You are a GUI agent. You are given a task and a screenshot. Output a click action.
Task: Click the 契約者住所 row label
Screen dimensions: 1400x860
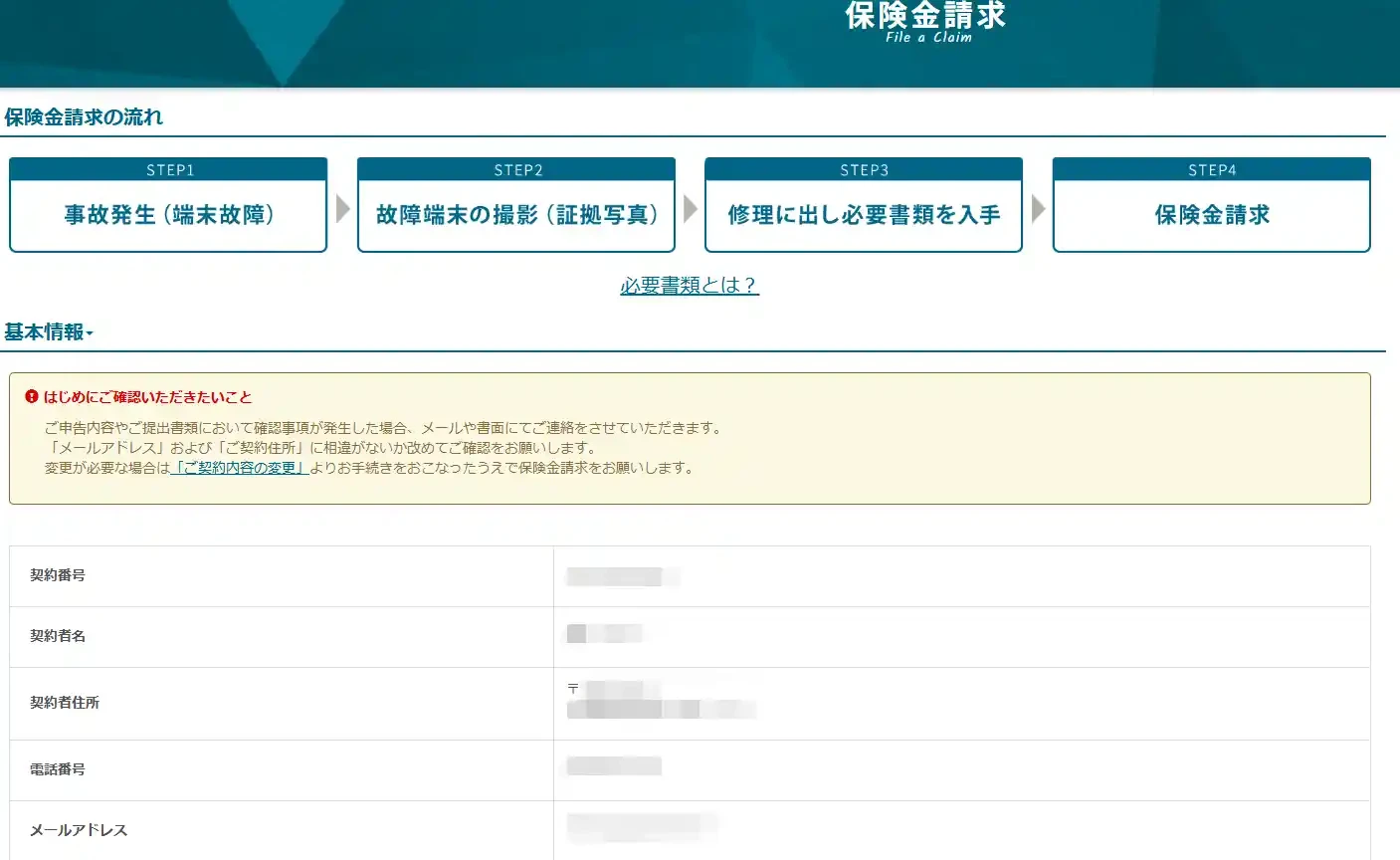(65, 703)
